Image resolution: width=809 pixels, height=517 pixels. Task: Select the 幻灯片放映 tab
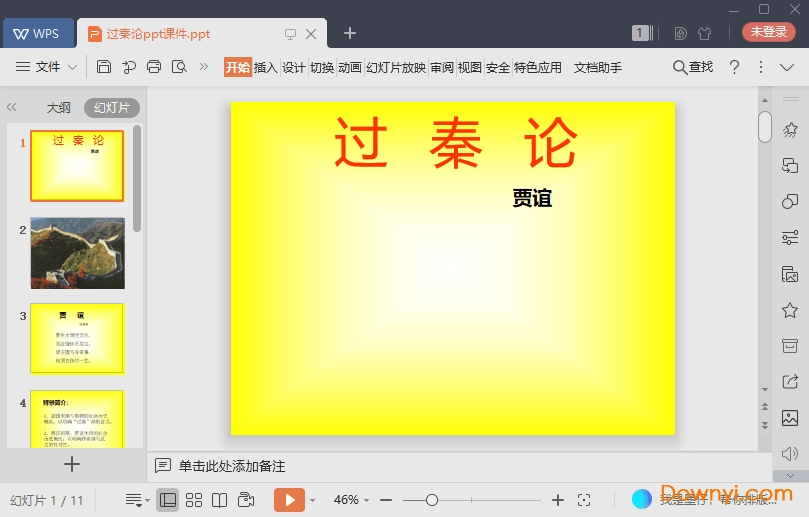pyautogui.click(x=396, y=67)
